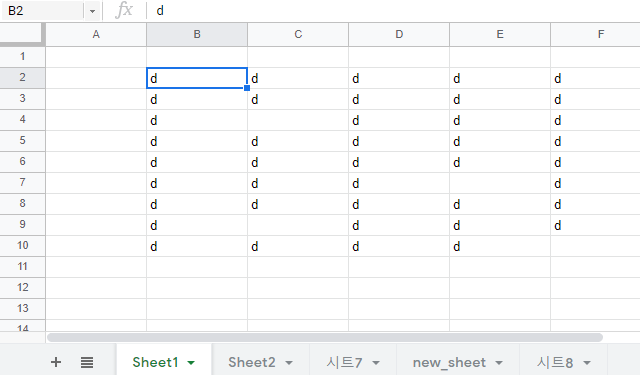Click empty cell F10

596,246
